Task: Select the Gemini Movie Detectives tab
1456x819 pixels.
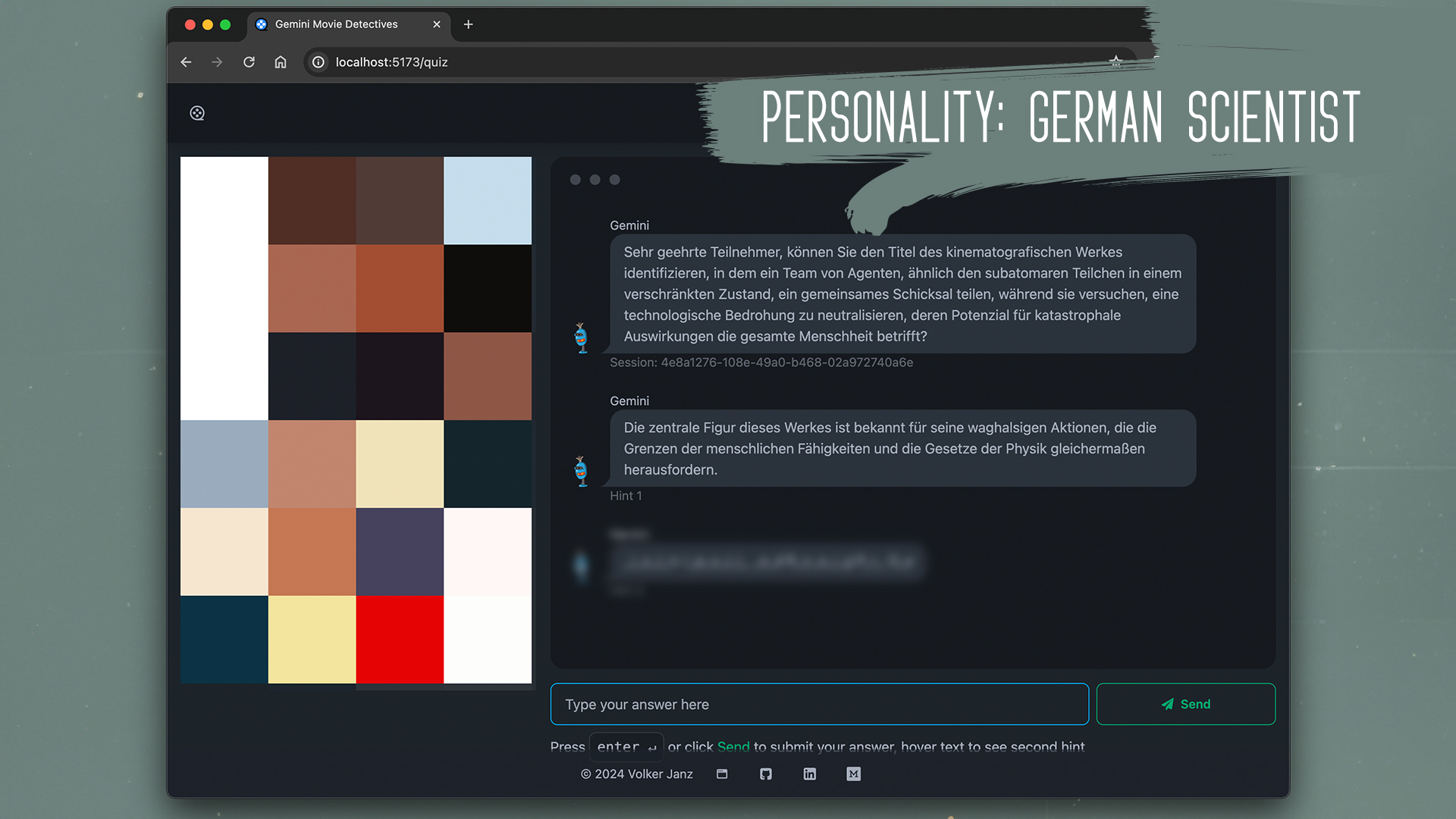Action: point(337,24)
